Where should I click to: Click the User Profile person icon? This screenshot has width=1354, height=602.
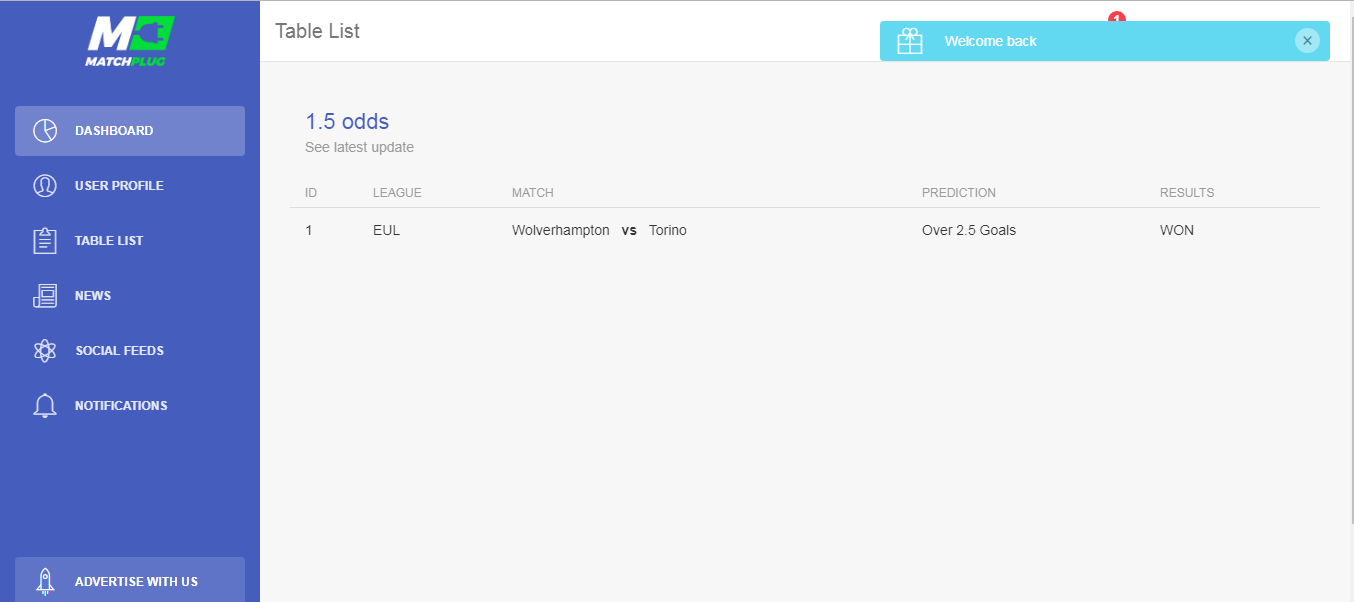[x=45, y=186]
